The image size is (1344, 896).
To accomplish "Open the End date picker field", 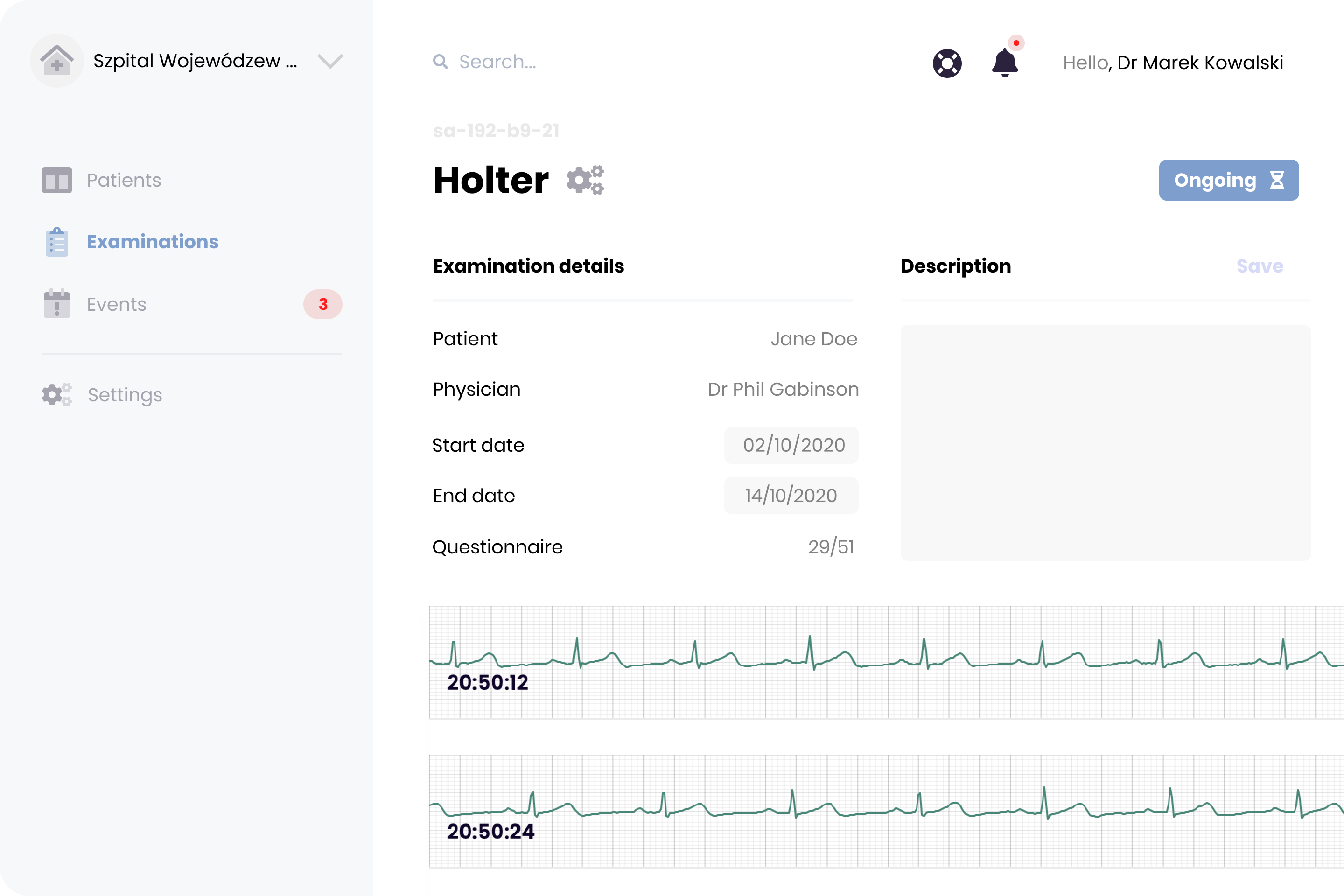I will pos(791,496).
